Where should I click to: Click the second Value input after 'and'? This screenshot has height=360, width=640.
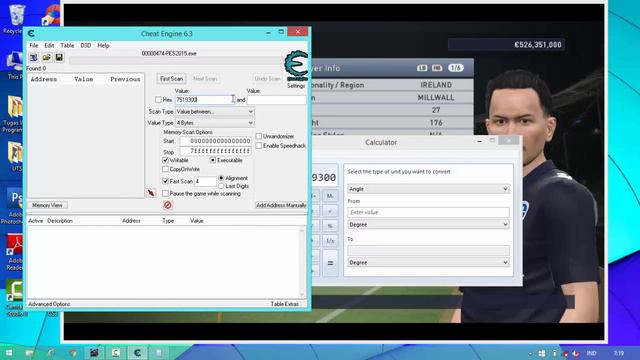pyautogui.click(x=276, y=100)
